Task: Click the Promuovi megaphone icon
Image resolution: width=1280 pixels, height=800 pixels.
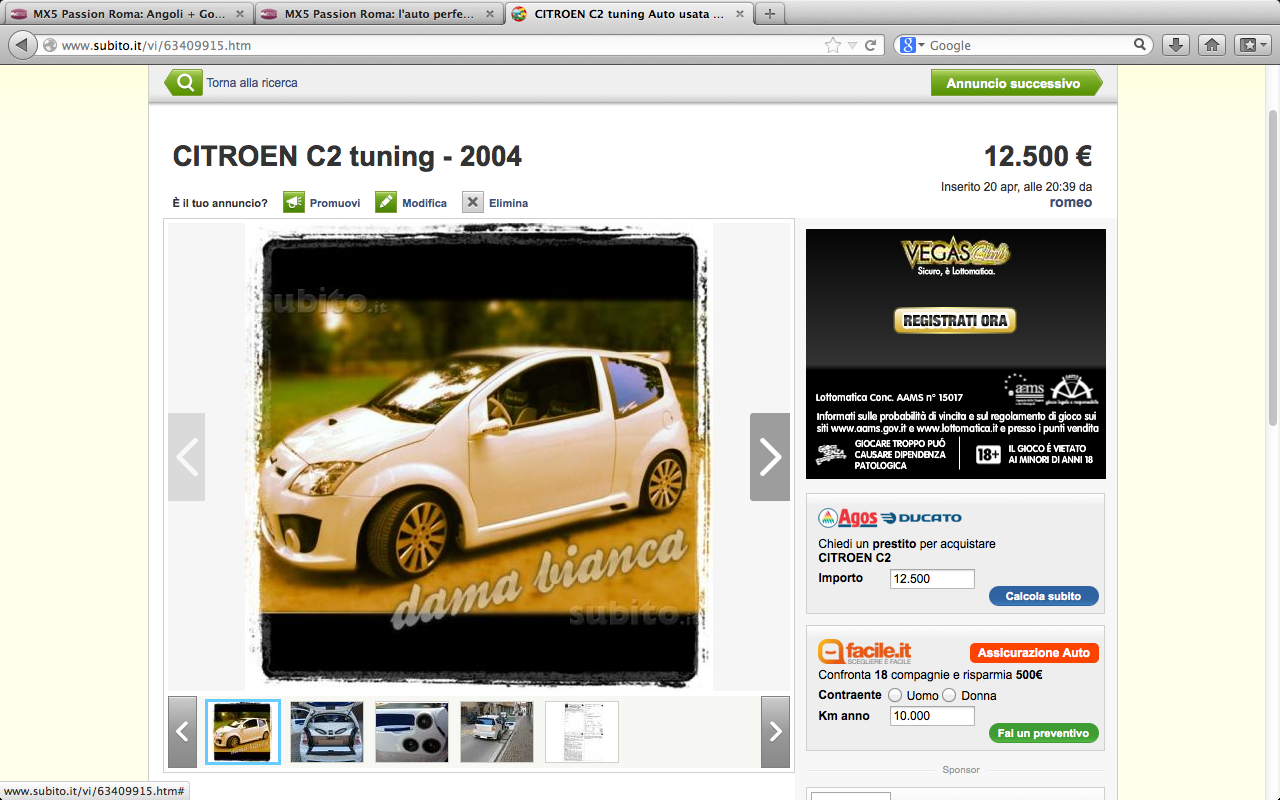Action: (x=294, y=202)
